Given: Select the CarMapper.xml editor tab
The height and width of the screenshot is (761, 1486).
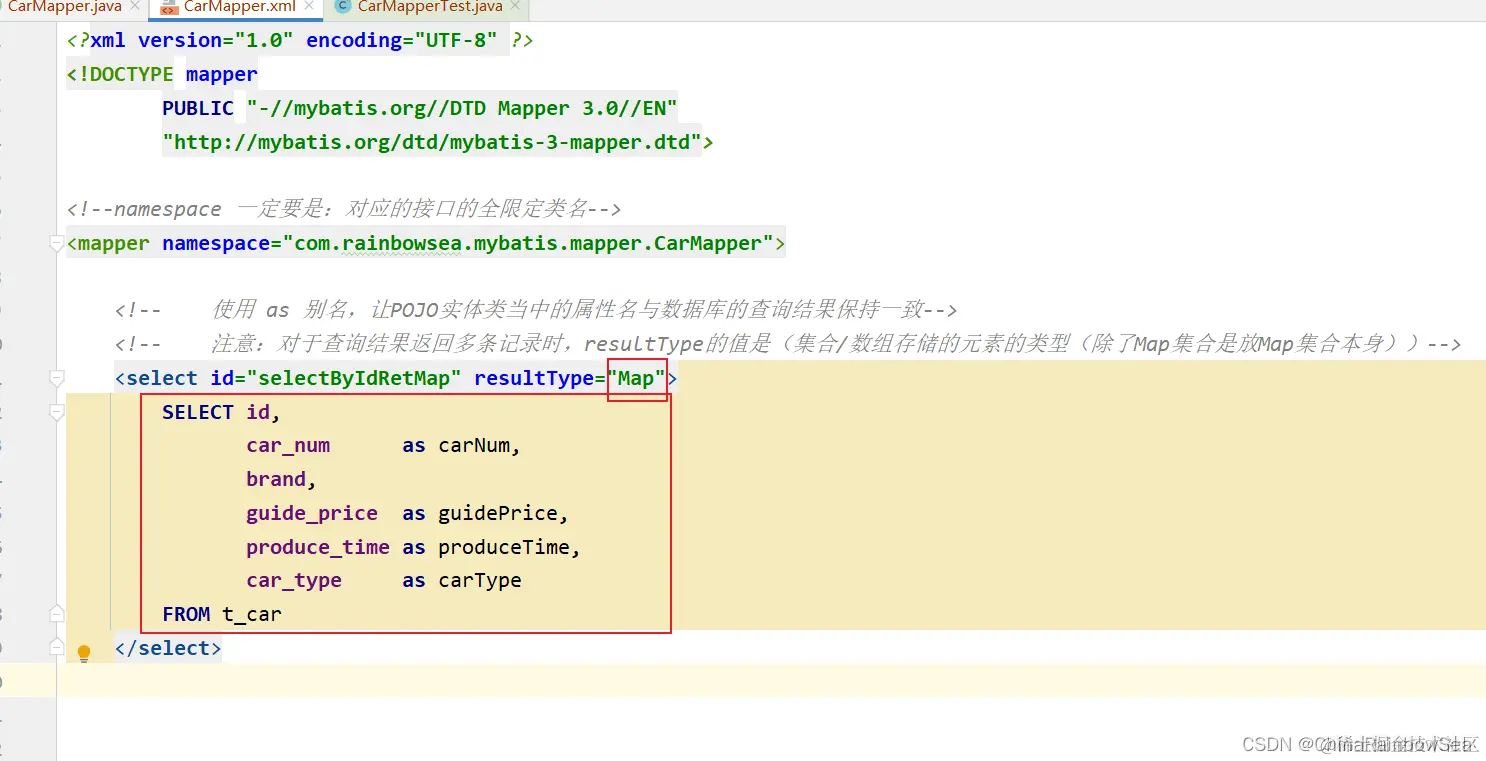Looking at the screenshot, I should pyautogui.click(x=239, y=7).
